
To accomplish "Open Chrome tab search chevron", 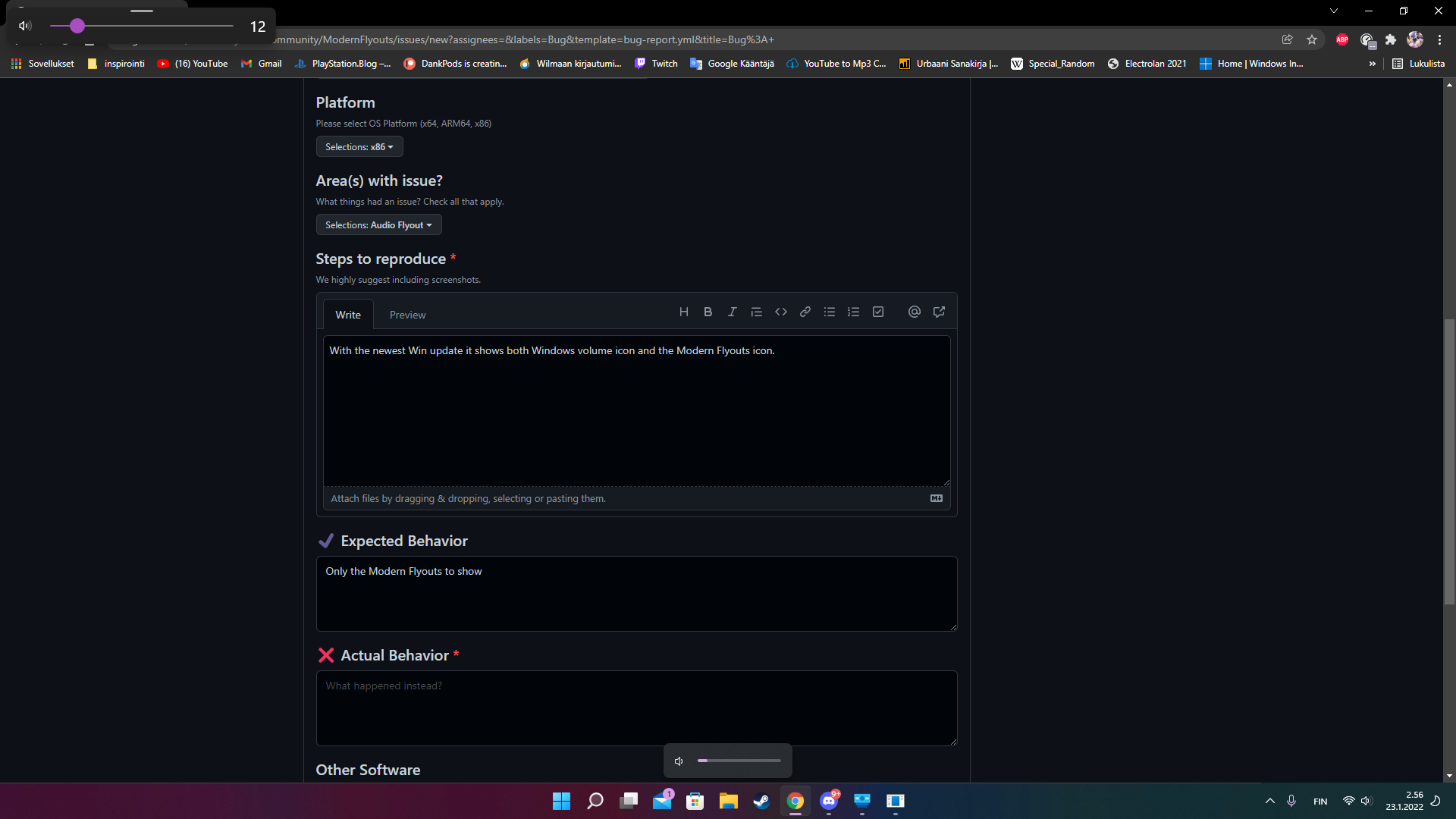I will click(1334, 11).
